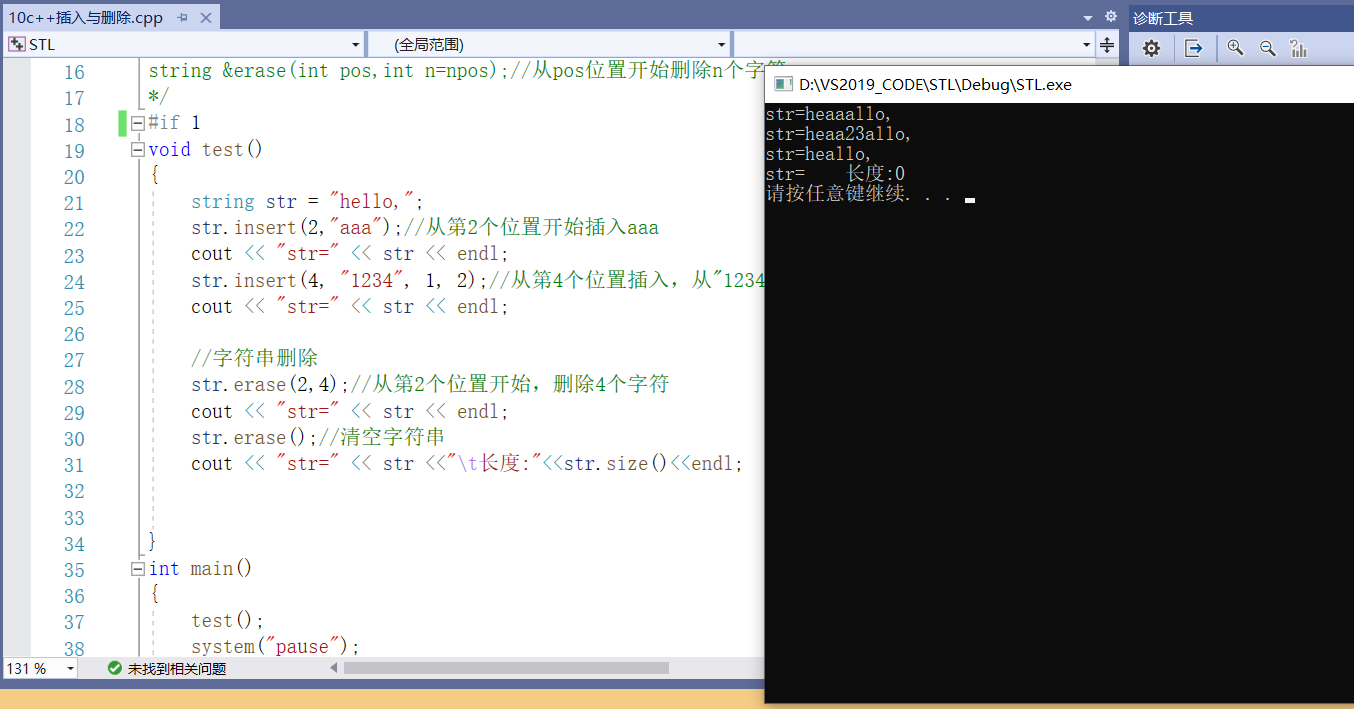Screen dimensions: 1354x709
Task: Click the editor horizontal scrollbar thumb
Action: point(506,668)
